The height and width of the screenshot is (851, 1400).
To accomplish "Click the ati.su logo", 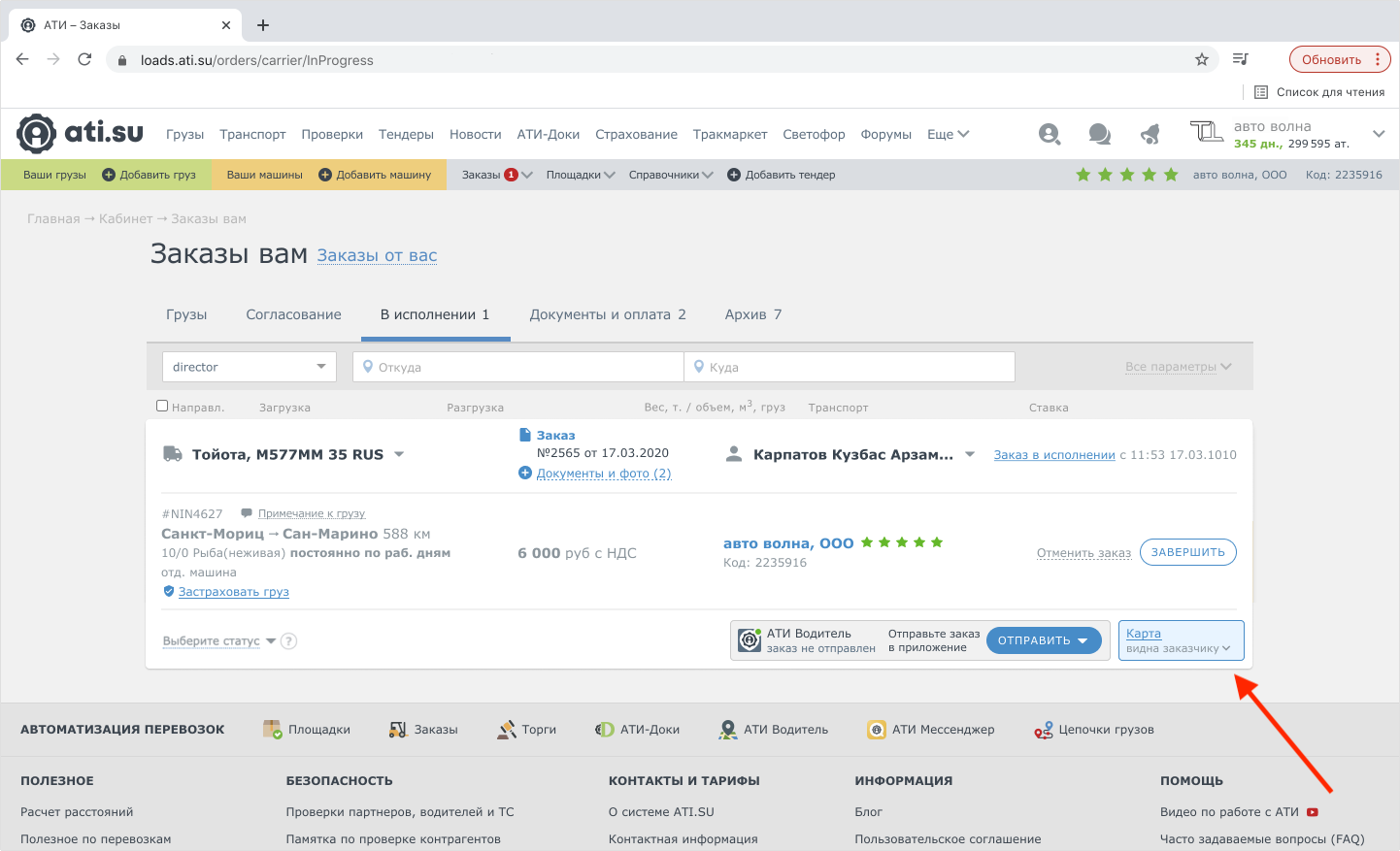I will (x=80, y=133).
